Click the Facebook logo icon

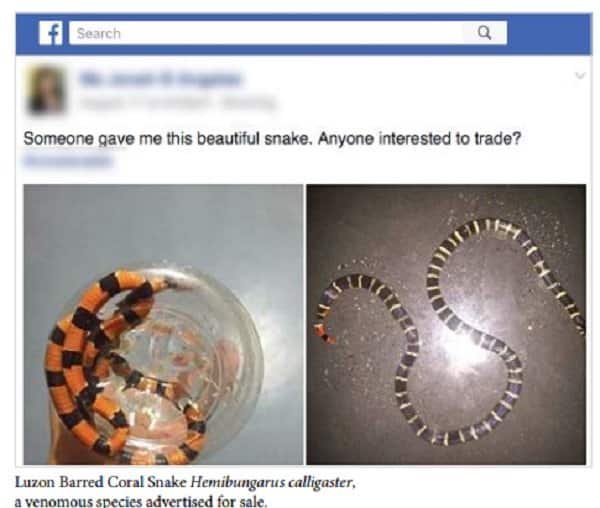[51, 33]
